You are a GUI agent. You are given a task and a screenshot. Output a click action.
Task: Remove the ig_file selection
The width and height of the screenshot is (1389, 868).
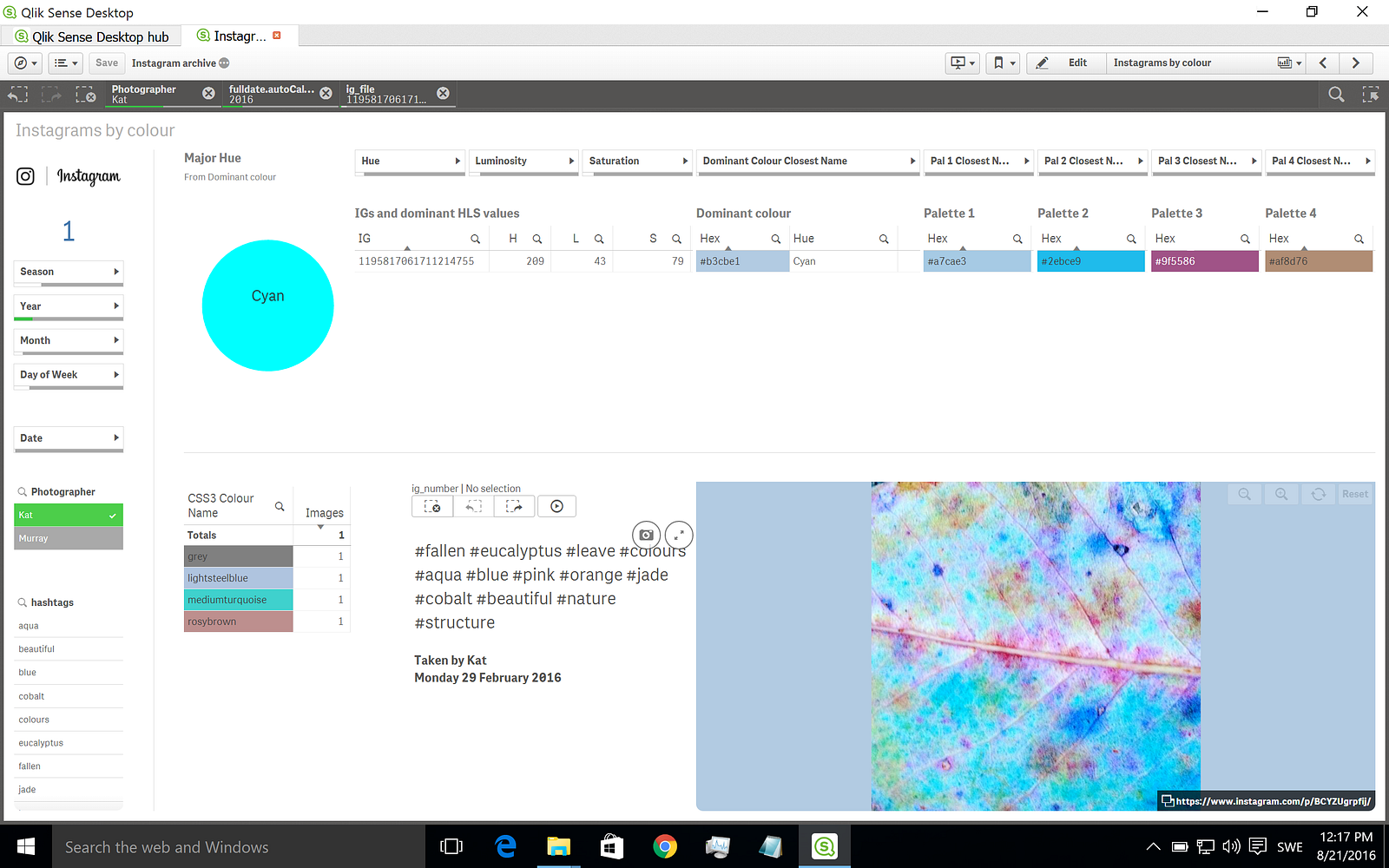tap(443, 94)
